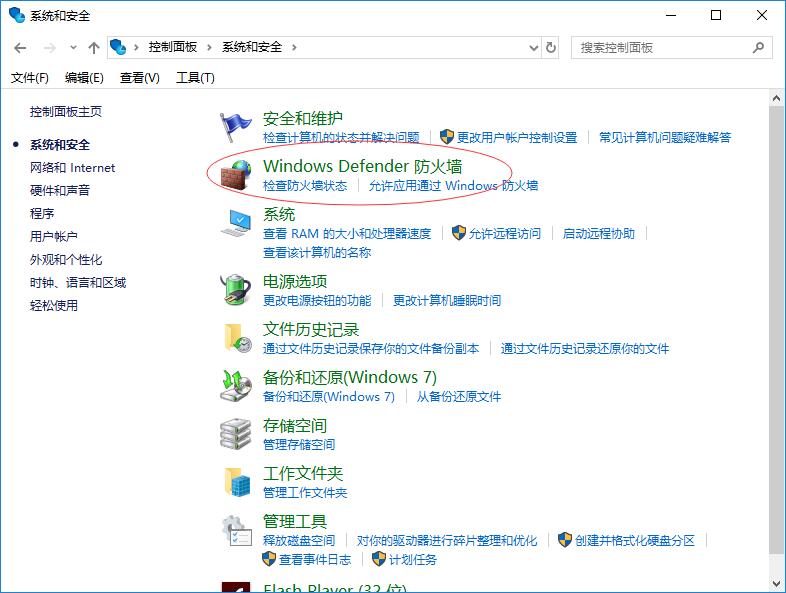This screenshot has height=593, width=786.
Task: Click the window title bar system icon
Action: [x=17, y=15]
